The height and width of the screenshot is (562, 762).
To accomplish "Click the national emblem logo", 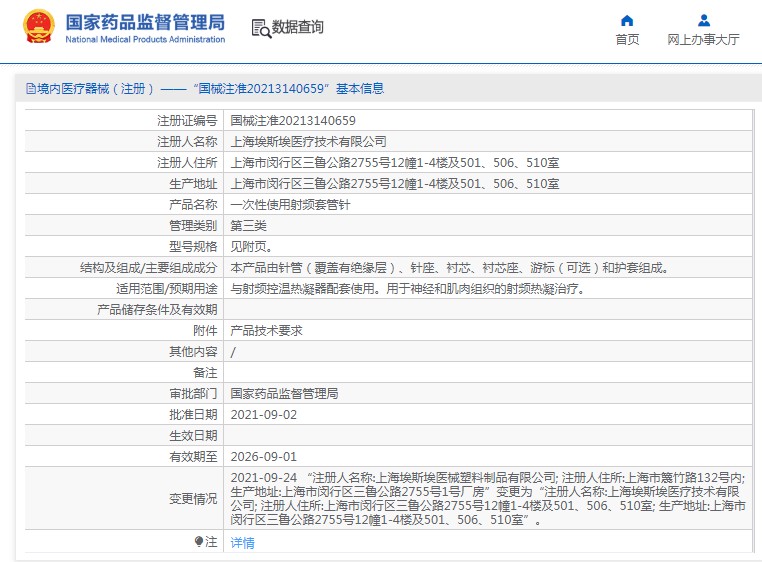I will pyautogui.click(x=39, y=27).
